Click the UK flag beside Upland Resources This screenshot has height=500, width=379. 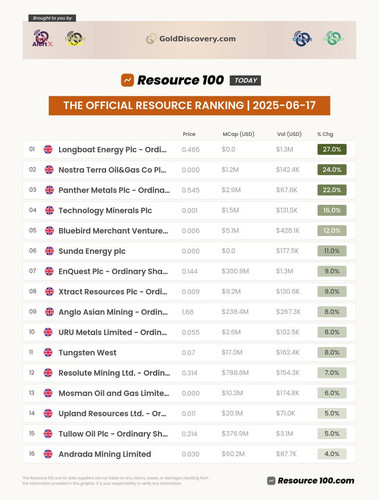point(48,413)
